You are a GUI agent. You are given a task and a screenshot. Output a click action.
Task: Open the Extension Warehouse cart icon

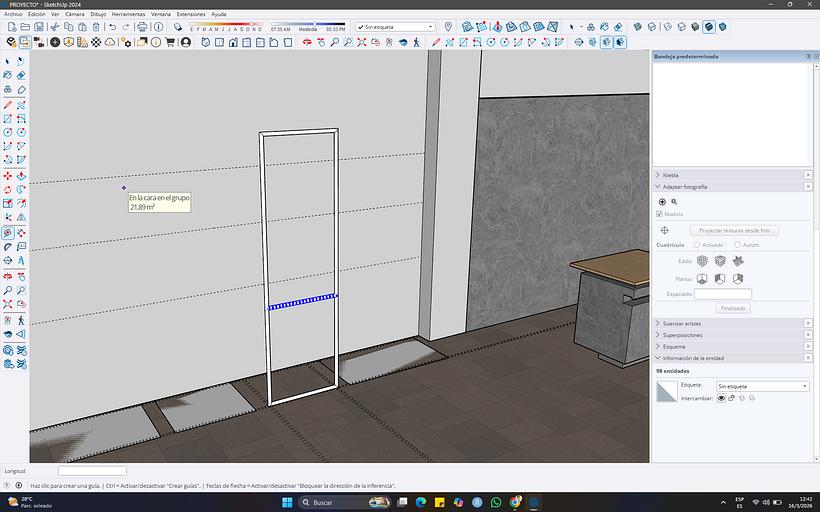tap(169, 42)
